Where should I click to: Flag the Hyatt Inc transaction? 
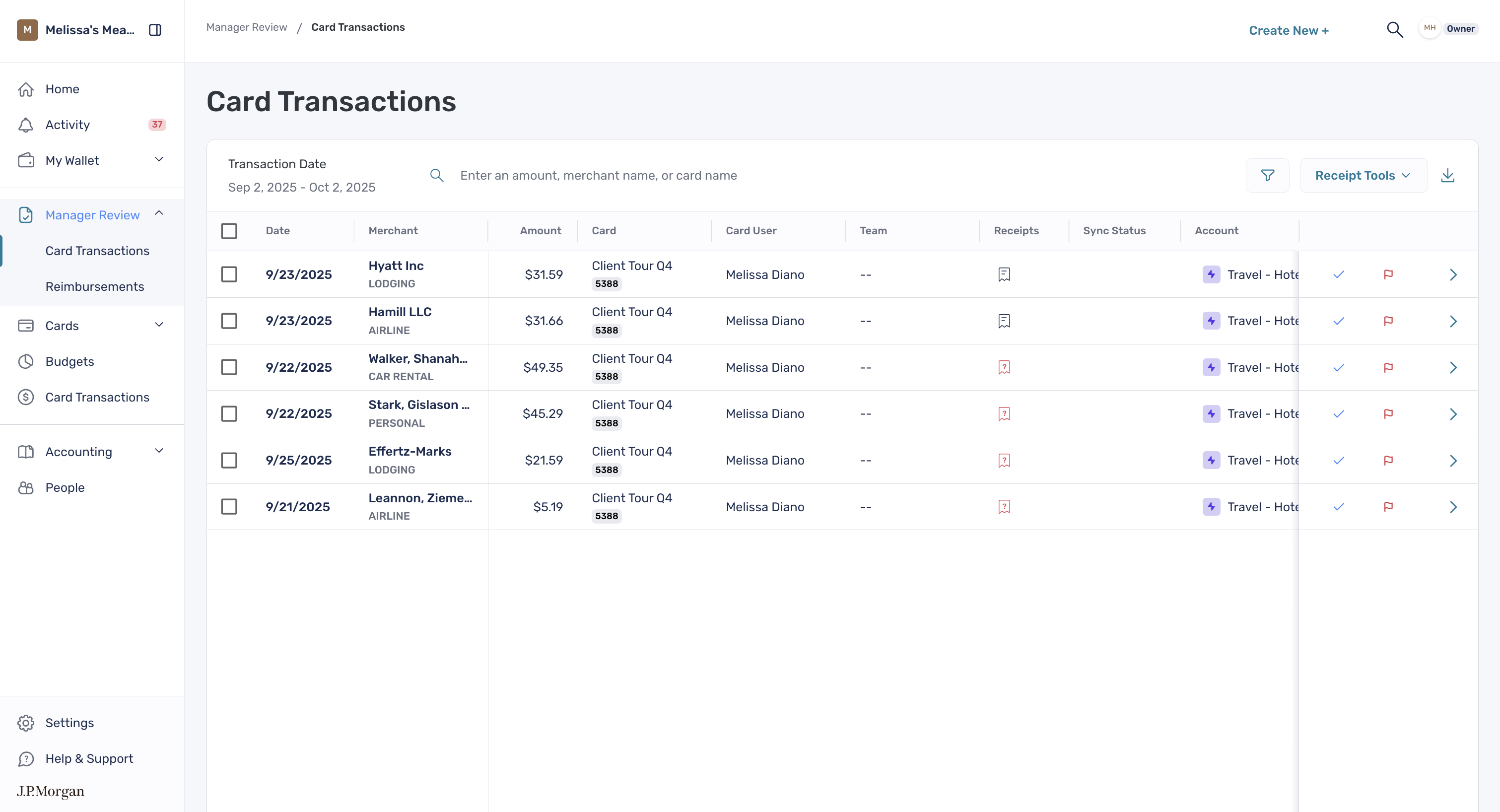pyautogui.click(x=1388, y=274)
